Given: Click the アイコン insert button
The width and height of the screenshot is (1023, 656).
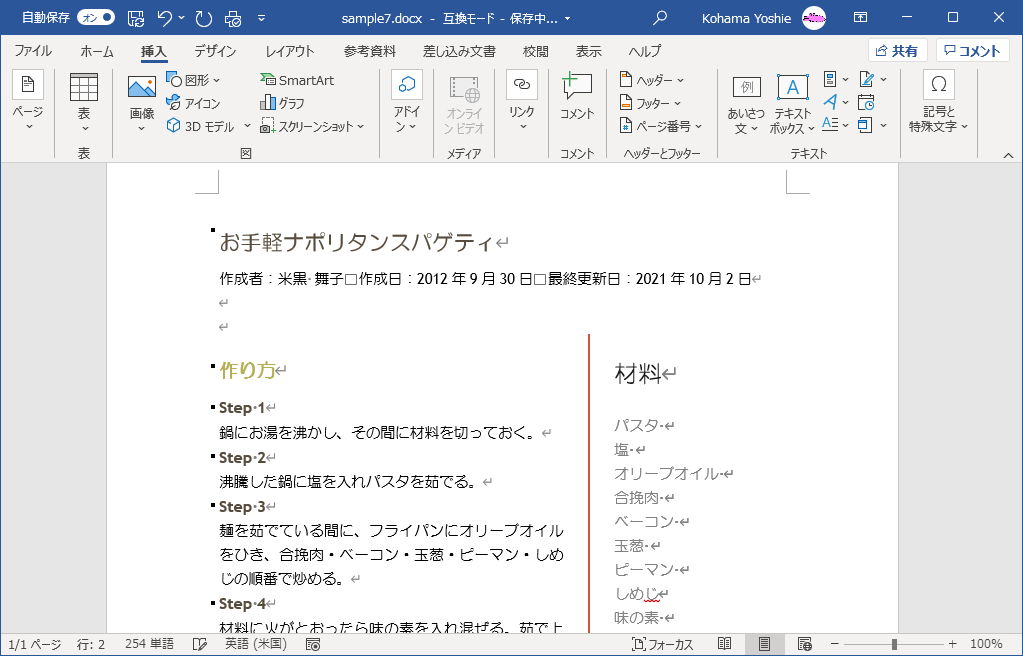Looking at the screenshot, I should [x=193, y=103].
